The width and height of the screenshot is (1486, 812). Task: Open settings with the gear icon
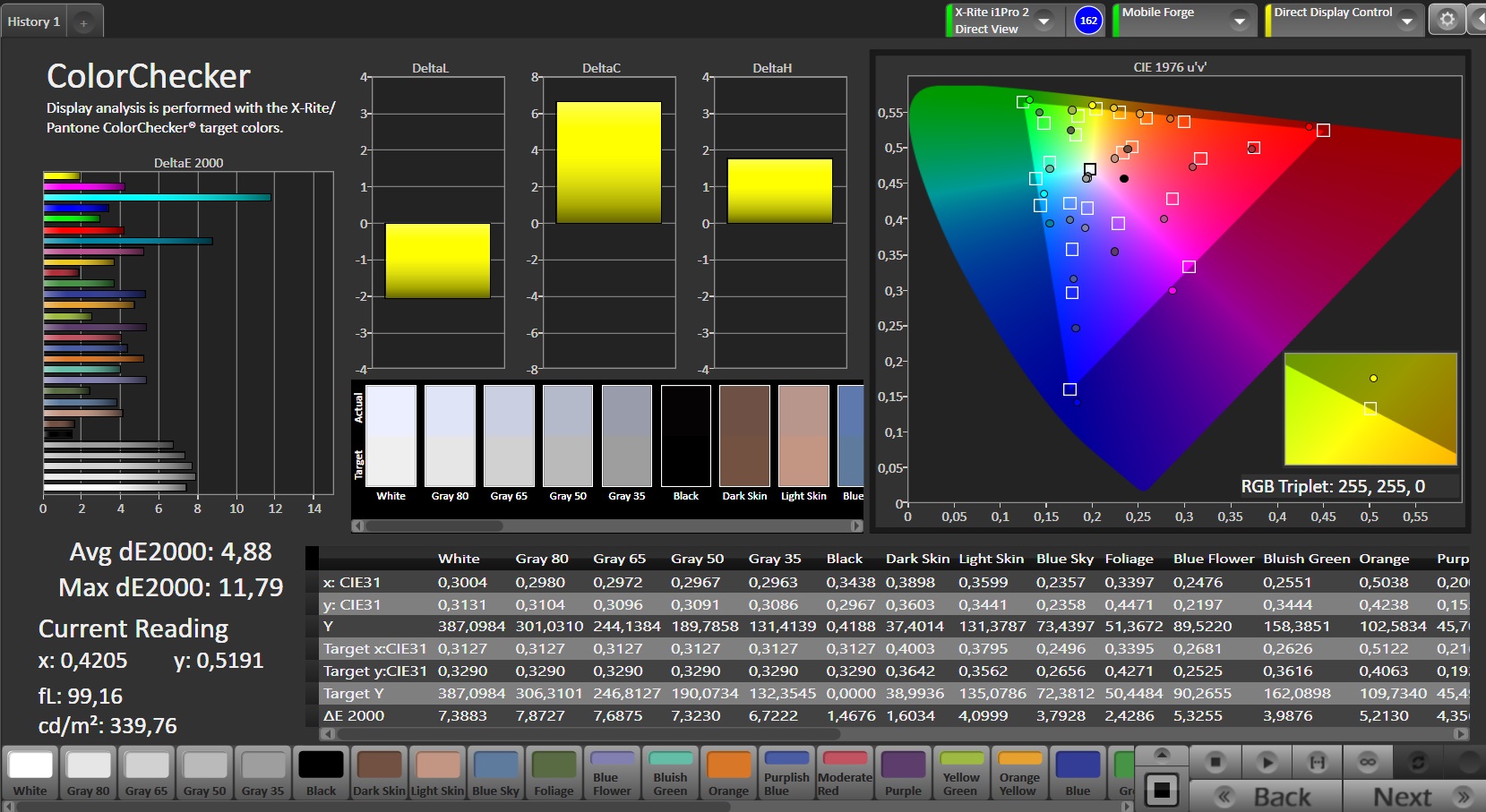point(1447,20)
